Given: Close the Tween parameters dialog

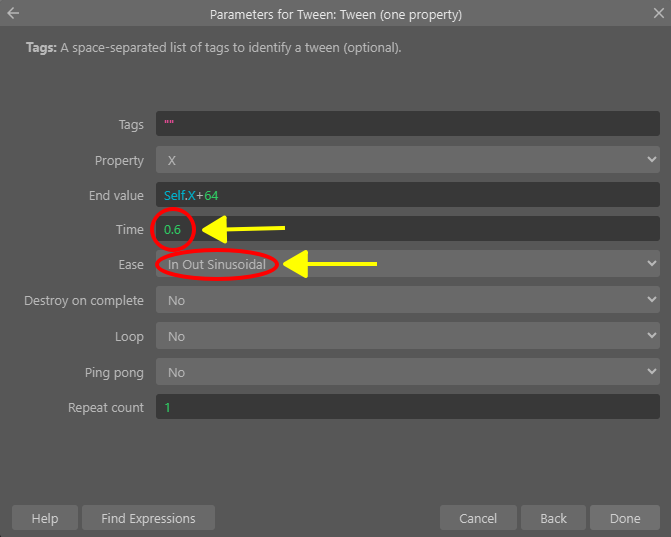Looking at the screenshot, I should click(659, 13).
